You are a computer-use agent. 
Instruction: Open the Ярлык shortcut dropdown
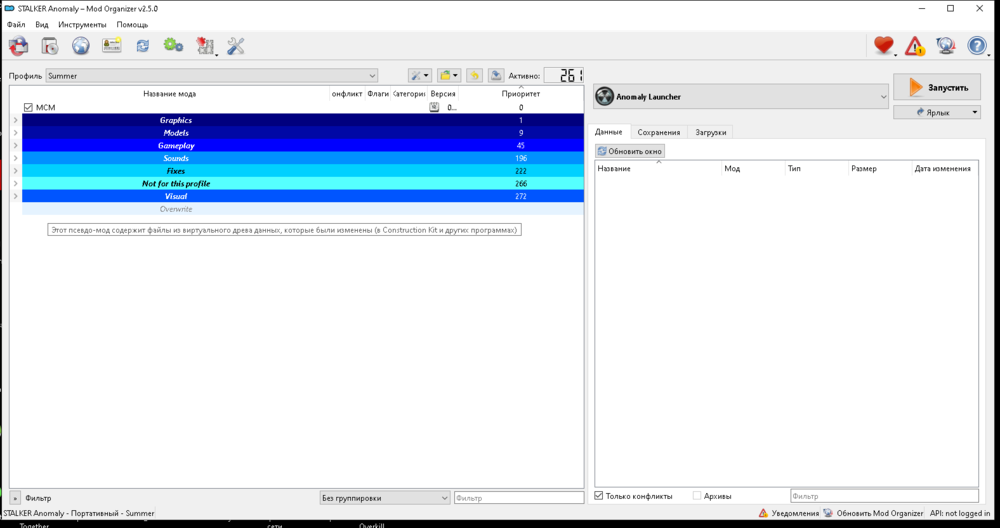tap(937, 112)
